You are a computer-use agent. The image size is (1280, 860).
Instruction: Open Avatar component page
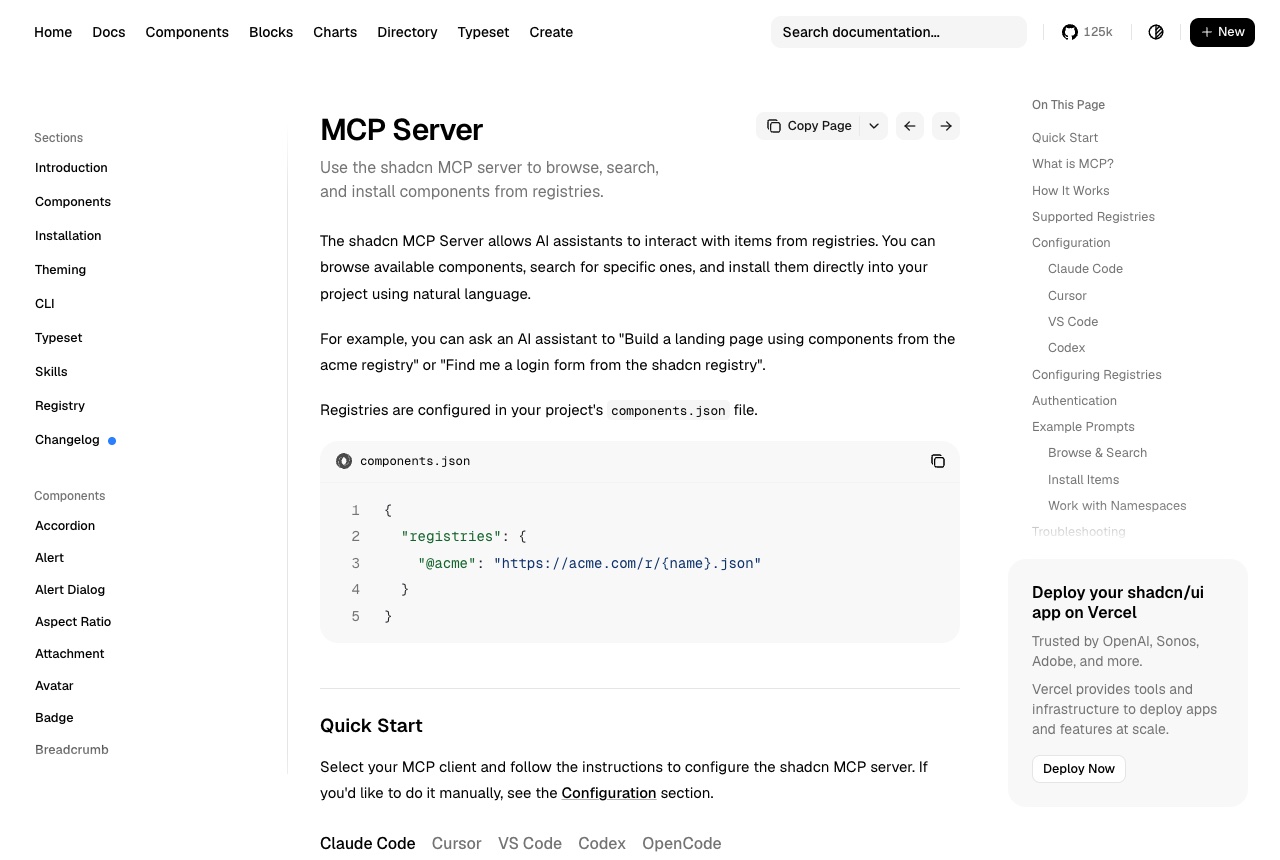[54, 686]
